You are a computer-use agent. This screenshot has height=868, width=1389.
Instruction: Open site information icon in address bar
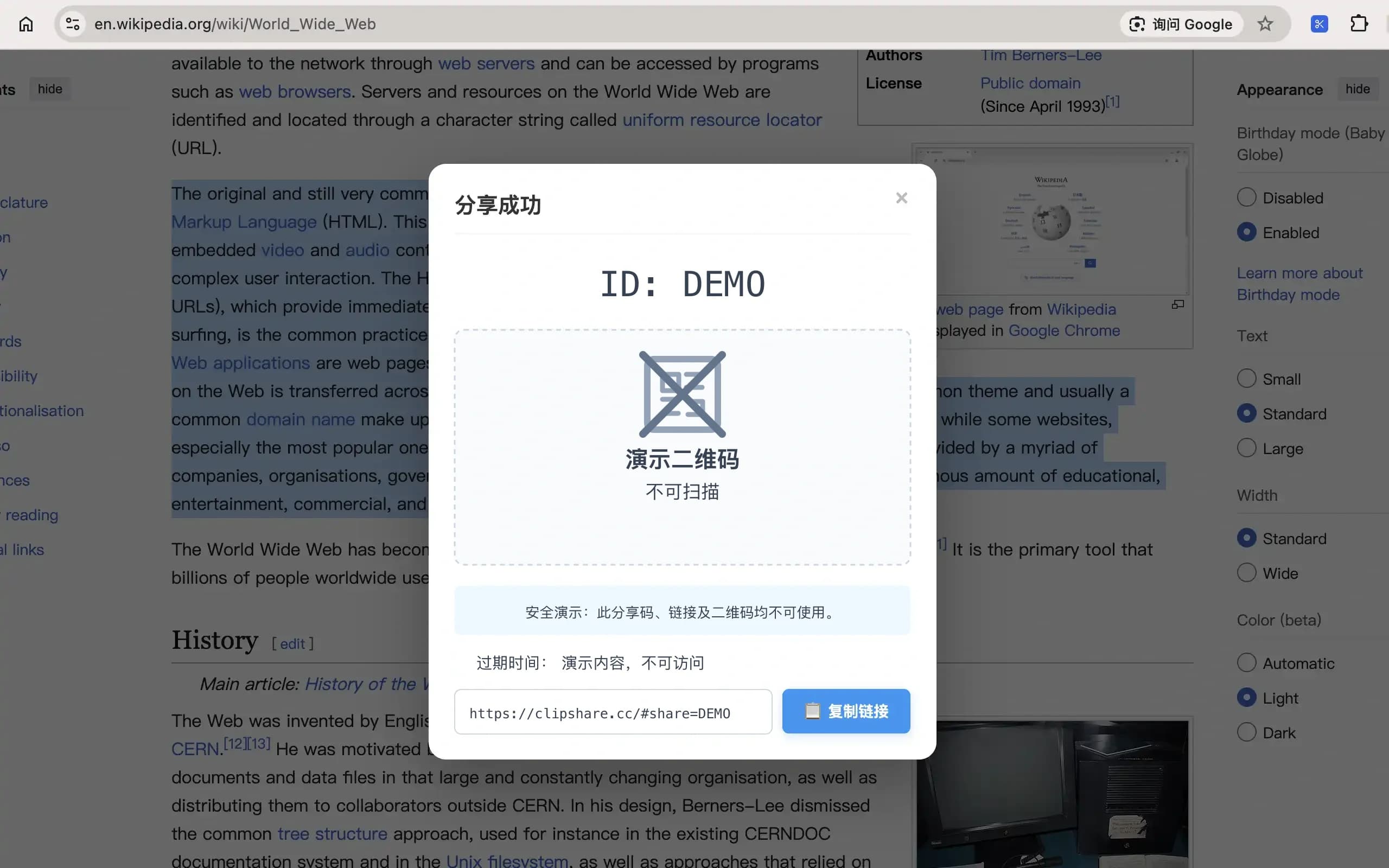click(73, 24)
